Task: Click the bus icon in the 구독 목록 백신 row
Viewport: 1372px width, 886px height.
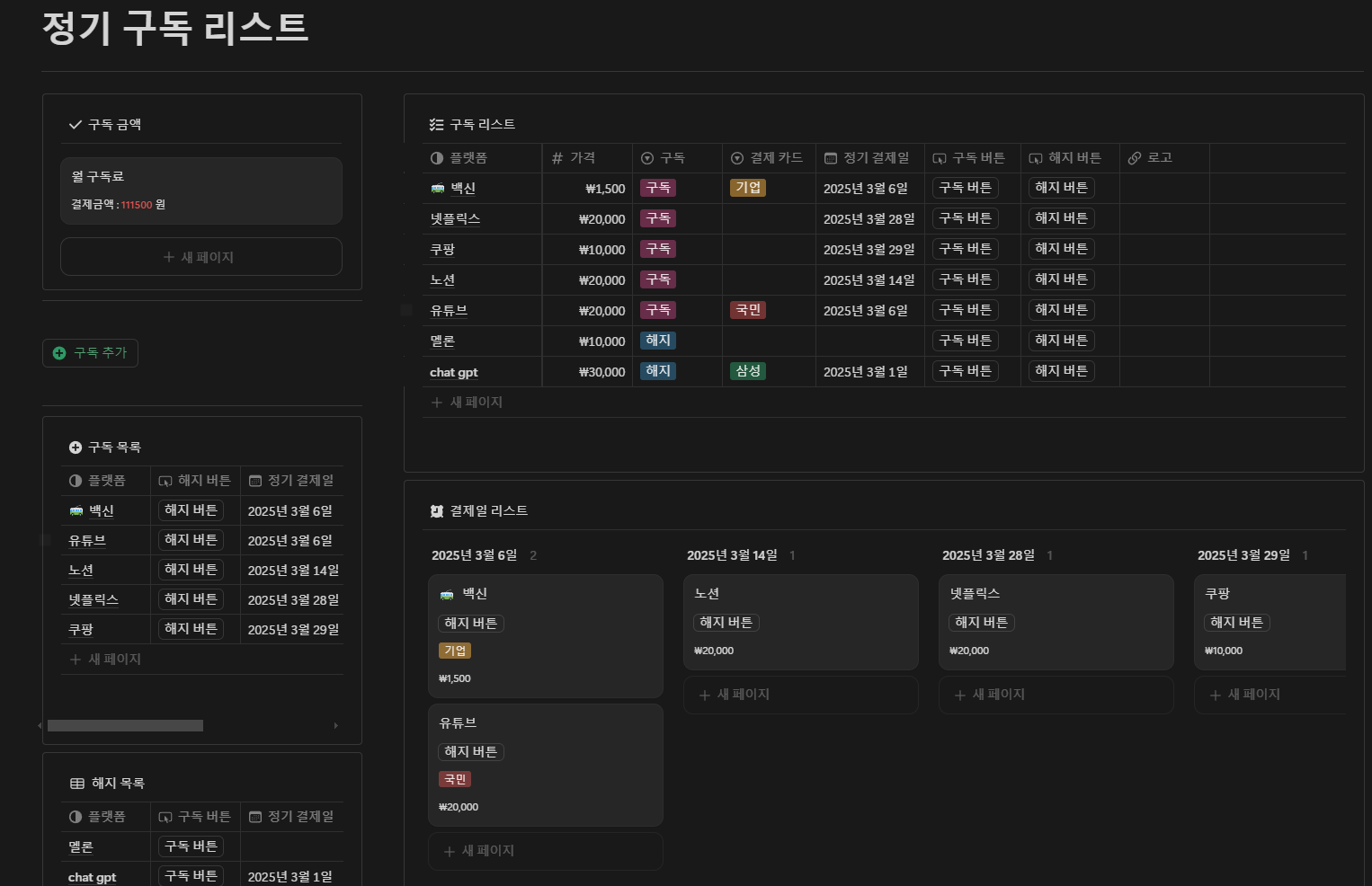Action: point(76,511)
